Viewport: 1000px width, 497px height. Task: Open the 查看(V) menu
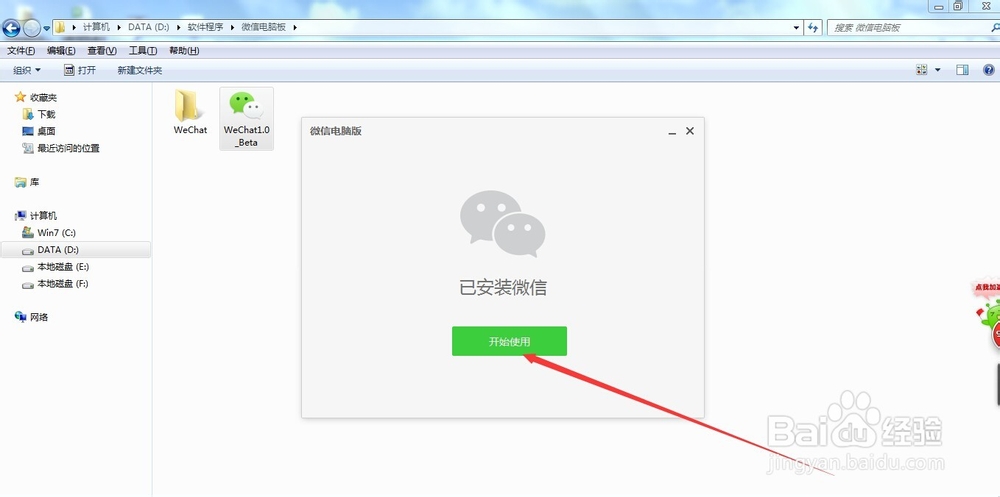pos(102,50)
